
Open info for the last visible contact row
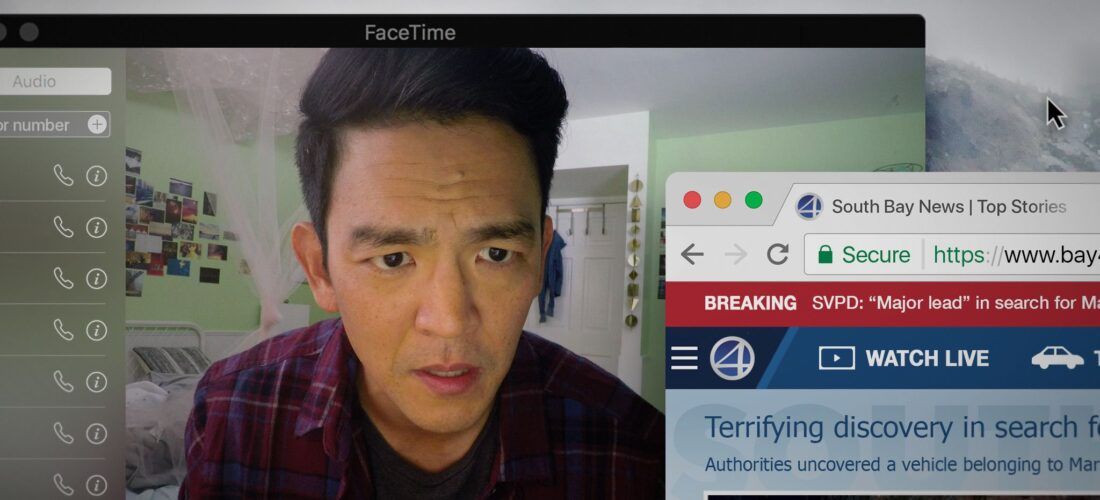point(96,485)
